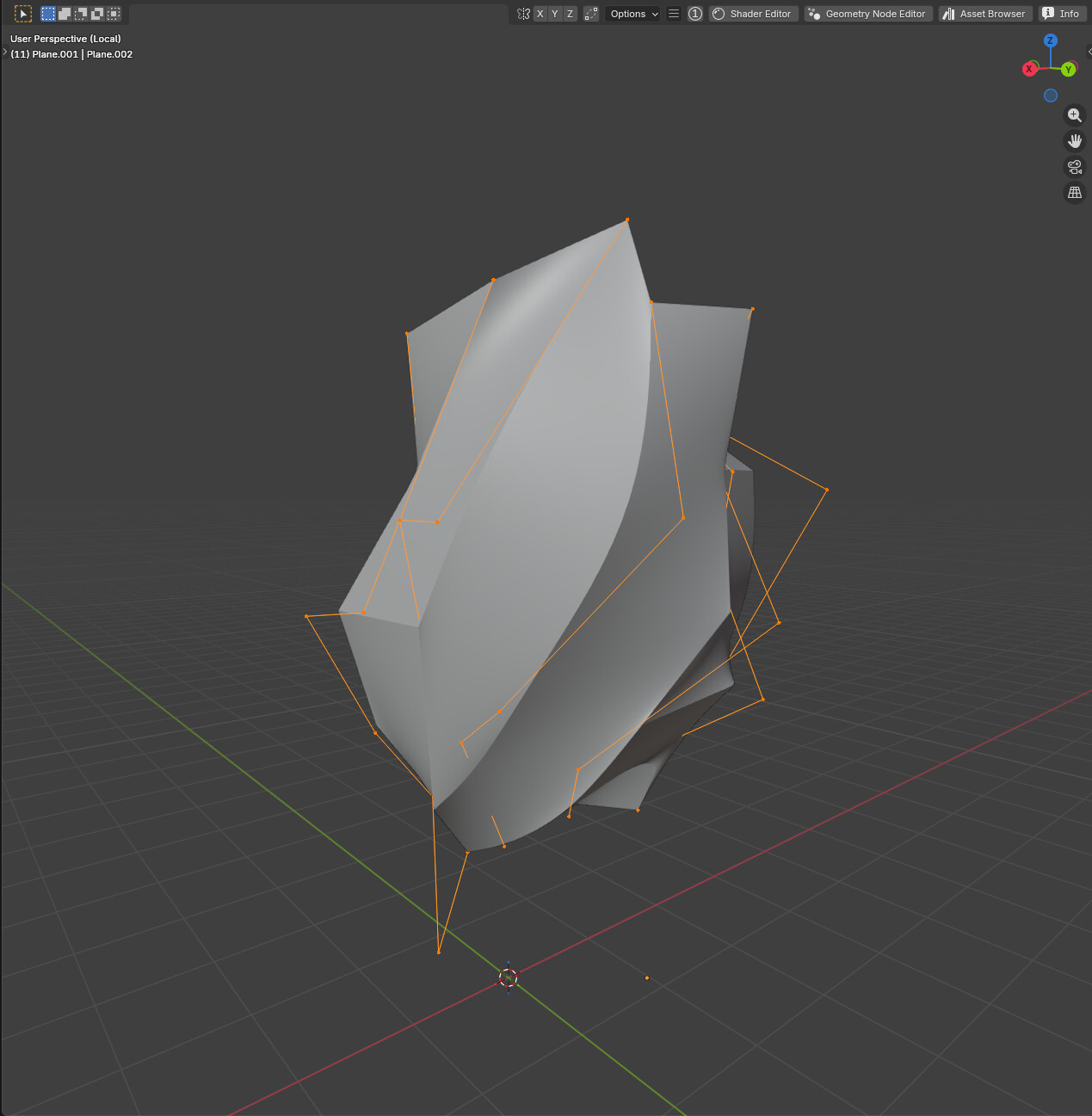1092x1116 pixels.
Task: Choose the Extend selection mode
Action: (x=65, y=14)
